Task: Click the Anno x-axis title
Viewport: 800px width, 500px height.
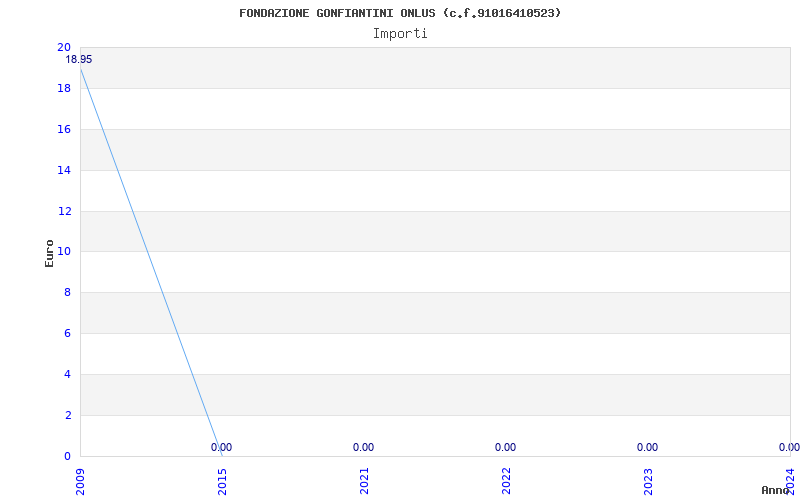Action: (x=775, y=490)
